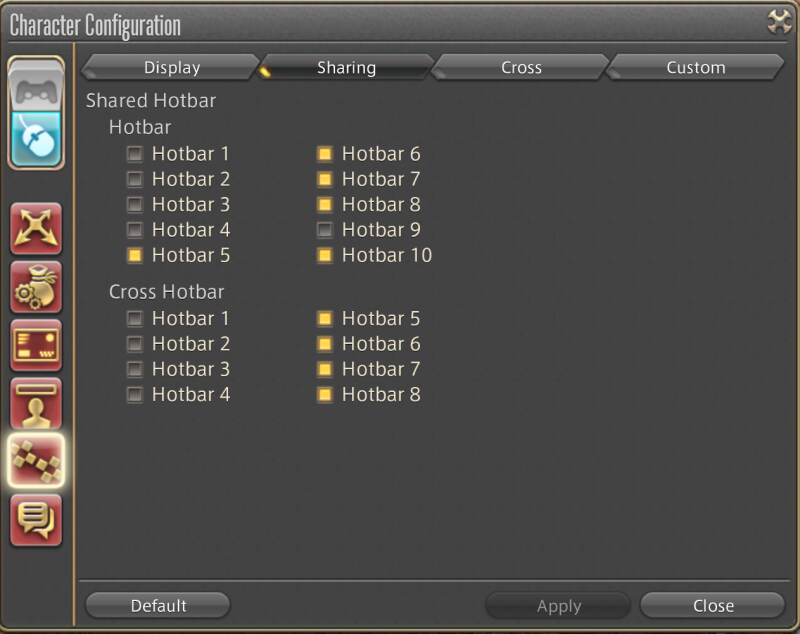
Task: Disable sharing for Hotbar 10
Action: click(x=325, y=255)
